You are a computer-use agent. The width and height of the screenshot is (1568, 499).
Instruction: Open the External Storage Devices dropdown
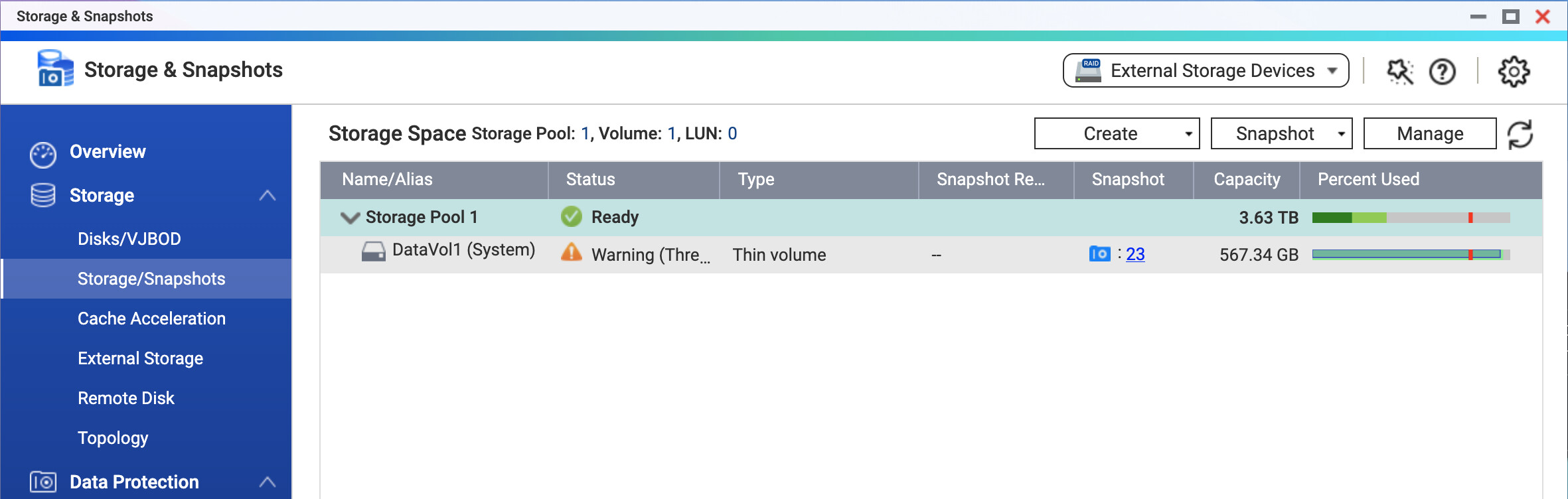click(1206, 71)
